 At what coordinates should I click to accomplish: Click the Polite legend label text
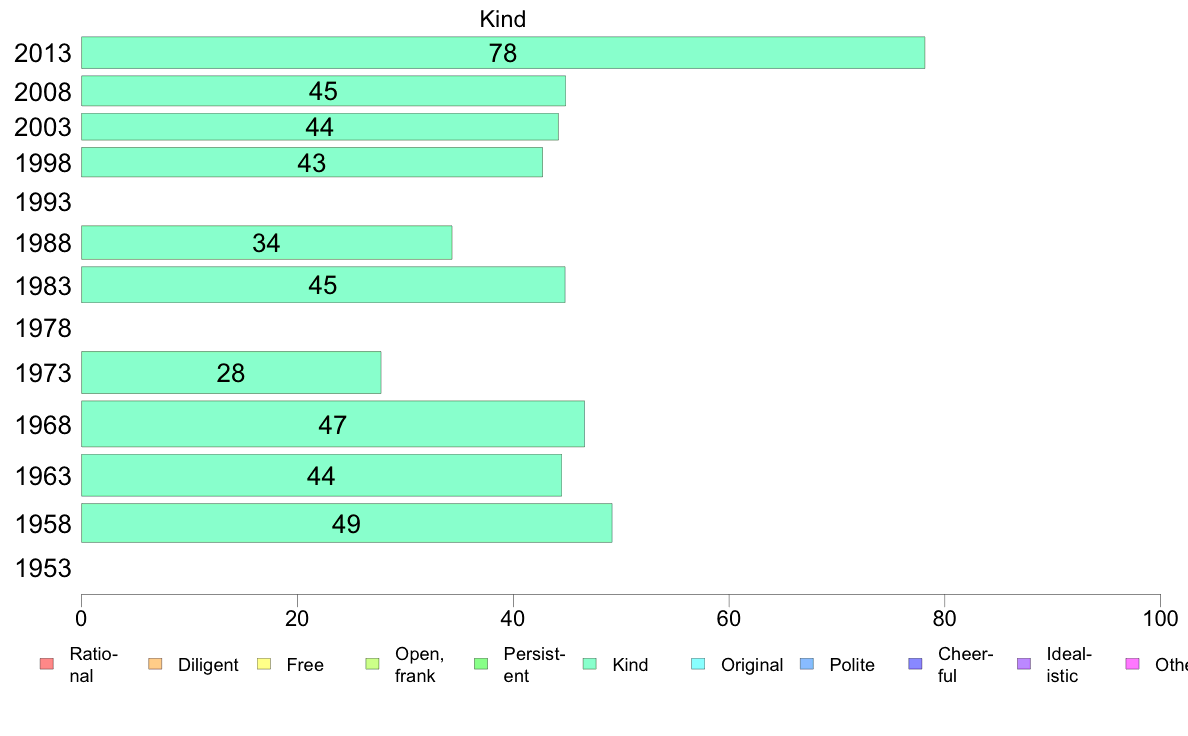tap(852, 665)
